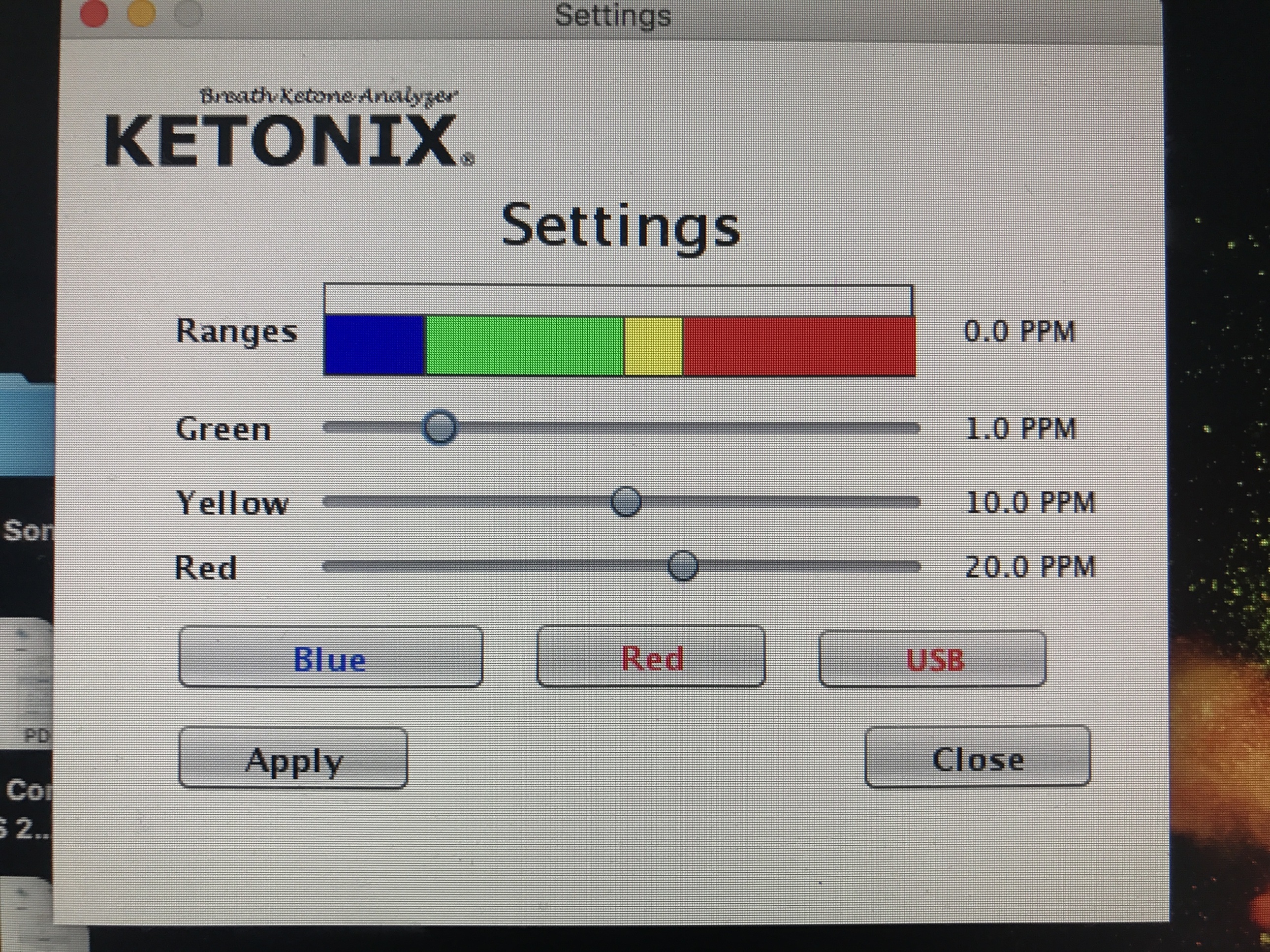The image size is (1270, 952).
Task: Click the blue folder on desktop
Action: click(x=29, y=425)
